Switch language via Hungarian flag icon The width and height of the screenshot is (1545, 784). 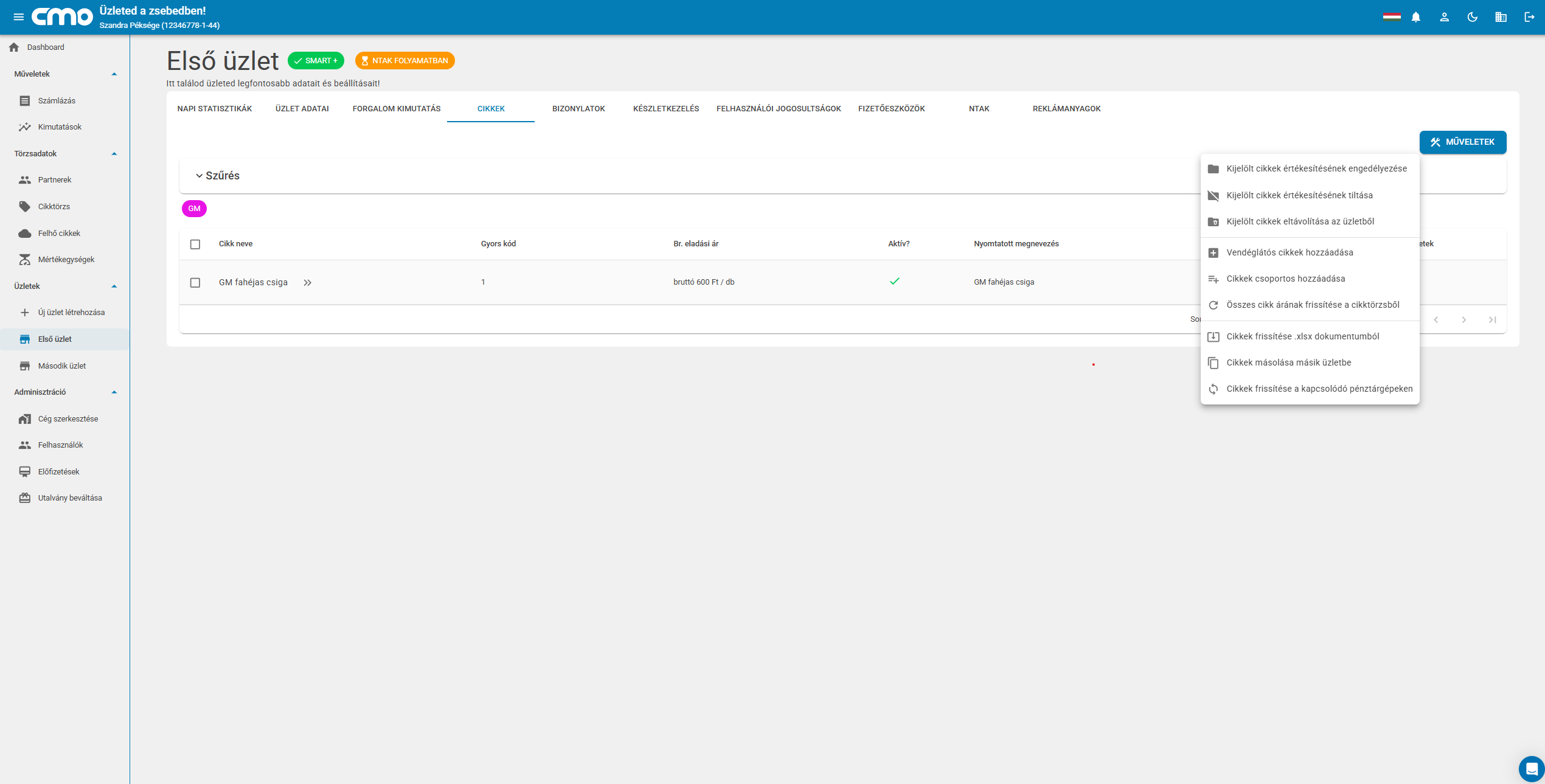[x=1392, y=17]
